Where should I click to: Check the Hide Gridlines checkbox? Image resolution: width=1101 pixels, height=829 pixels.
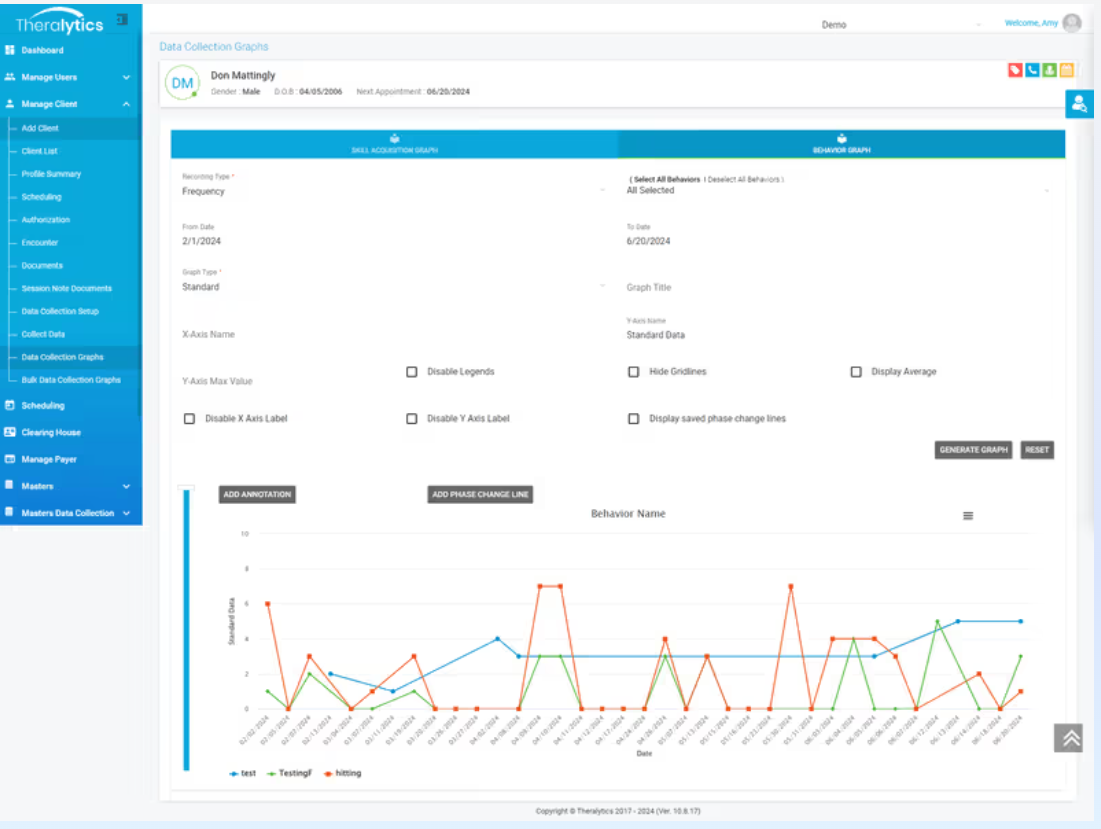(x=633, y=371)
